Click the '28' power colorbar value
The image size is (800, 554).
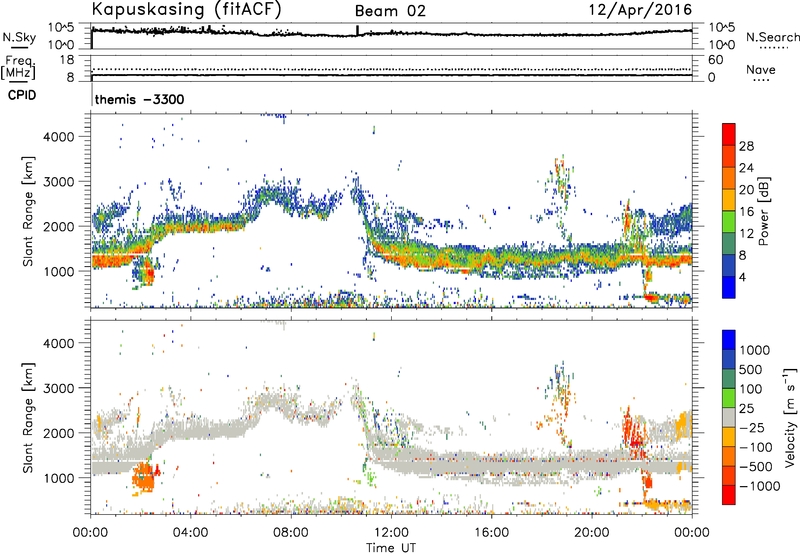pos(746,146)
